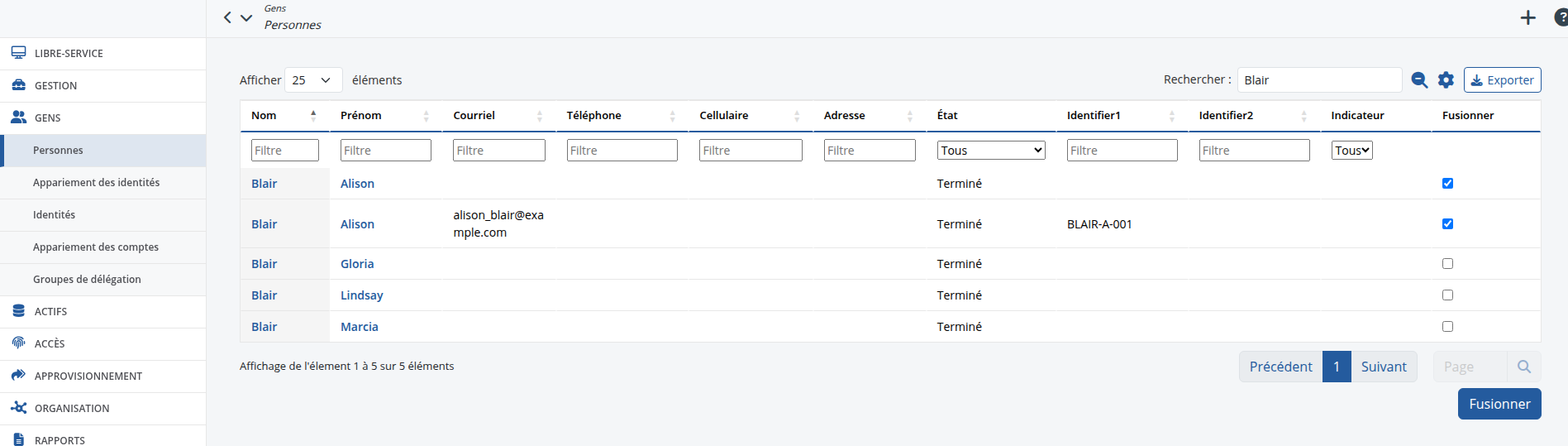Uncheck Fusionner box for first Alison Blair
Viewport: 1568px width, 446px height.
1447,184
